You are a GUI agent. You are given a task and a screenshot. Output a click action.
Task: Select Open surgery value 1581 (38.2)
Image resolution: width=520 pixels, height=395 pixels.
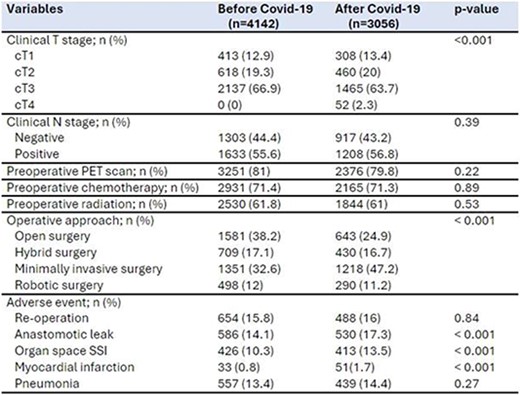[x=249, y=236]
